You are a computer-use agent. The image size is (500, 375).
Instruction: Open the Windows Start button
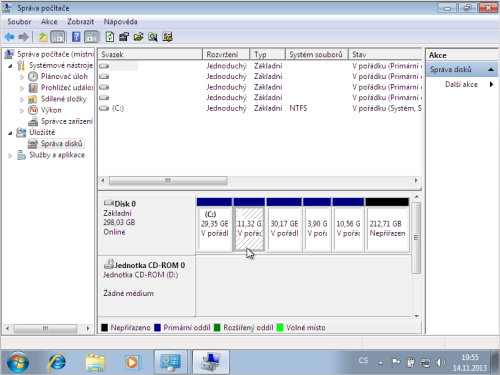[x=18, y=362]
